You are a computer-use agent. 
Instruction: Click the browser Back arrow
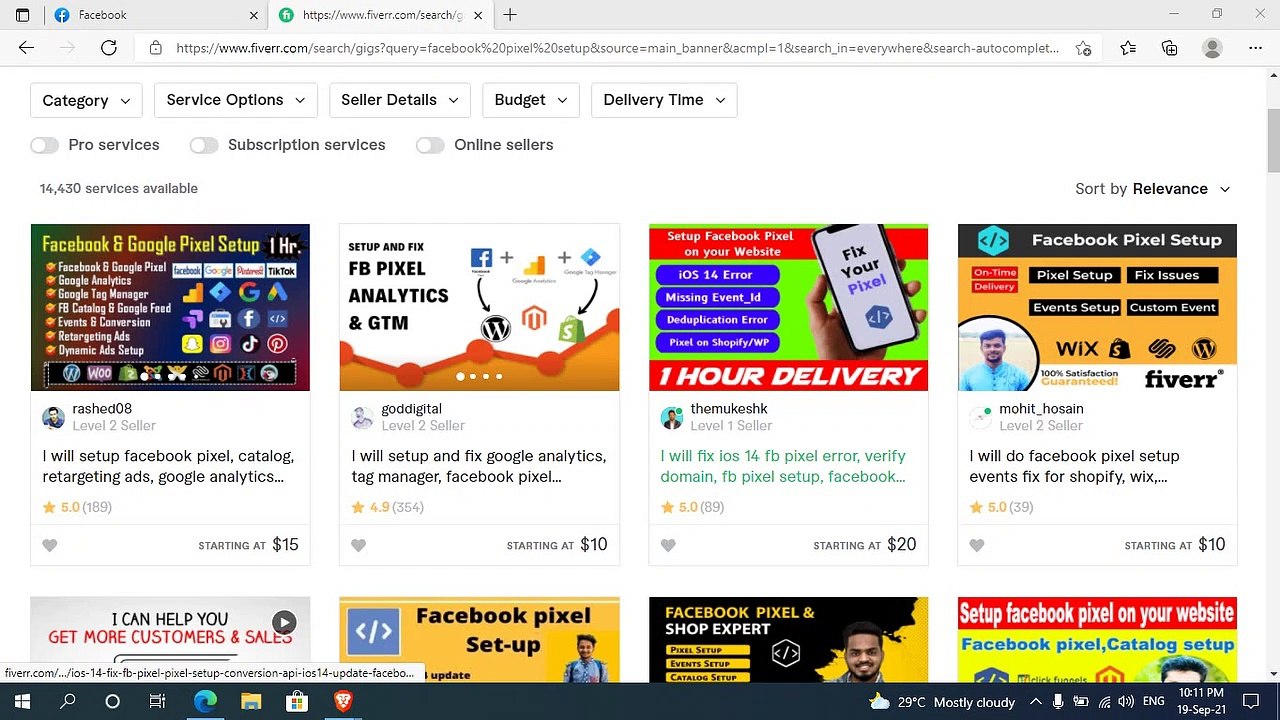(26, 48)
